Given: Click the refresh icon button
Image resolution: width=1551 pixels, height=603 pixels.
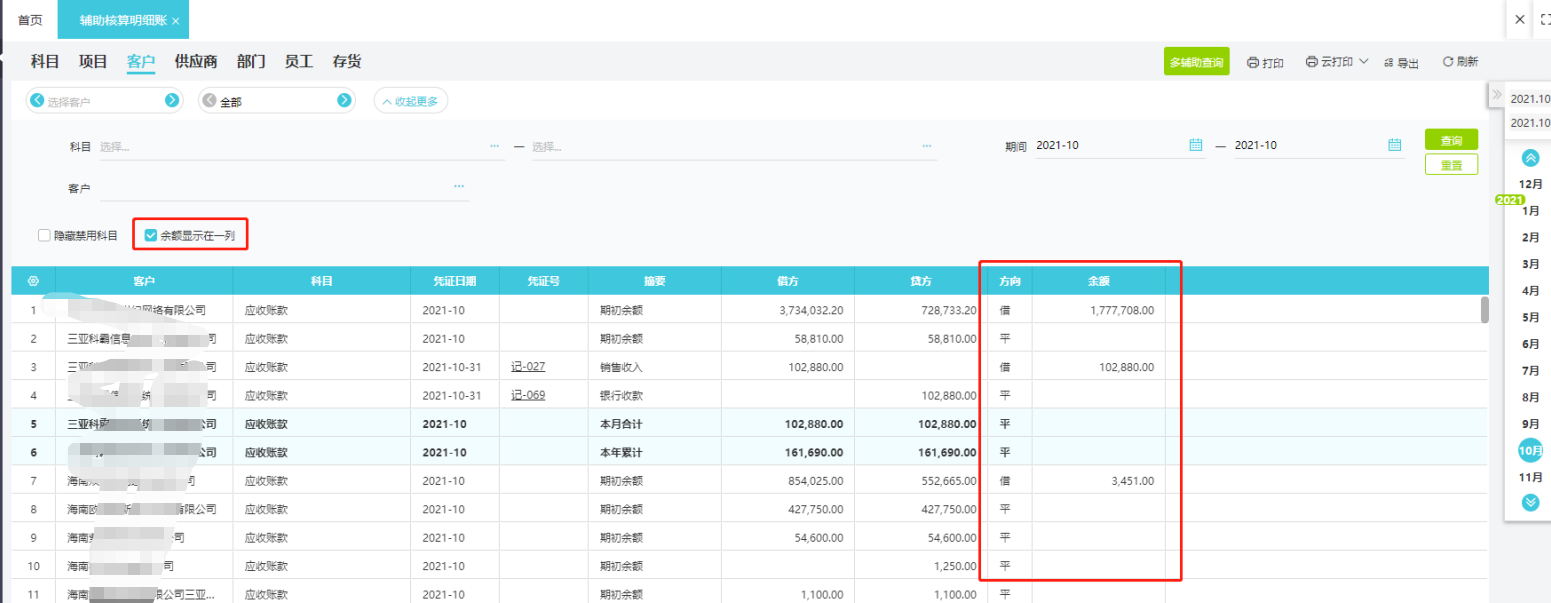Looking at the screenshot, I should (1459, 62).
